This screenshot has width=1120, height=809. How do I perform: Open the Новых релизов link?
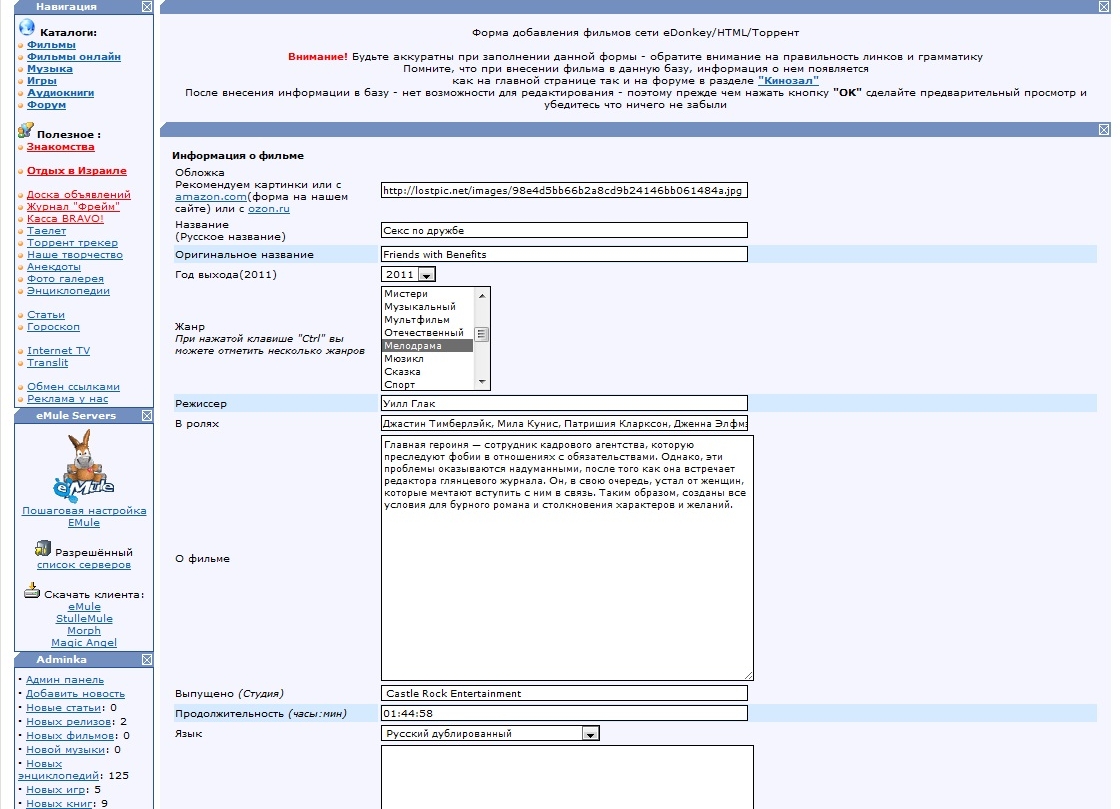pyautogui.click(x=70, y=722)
